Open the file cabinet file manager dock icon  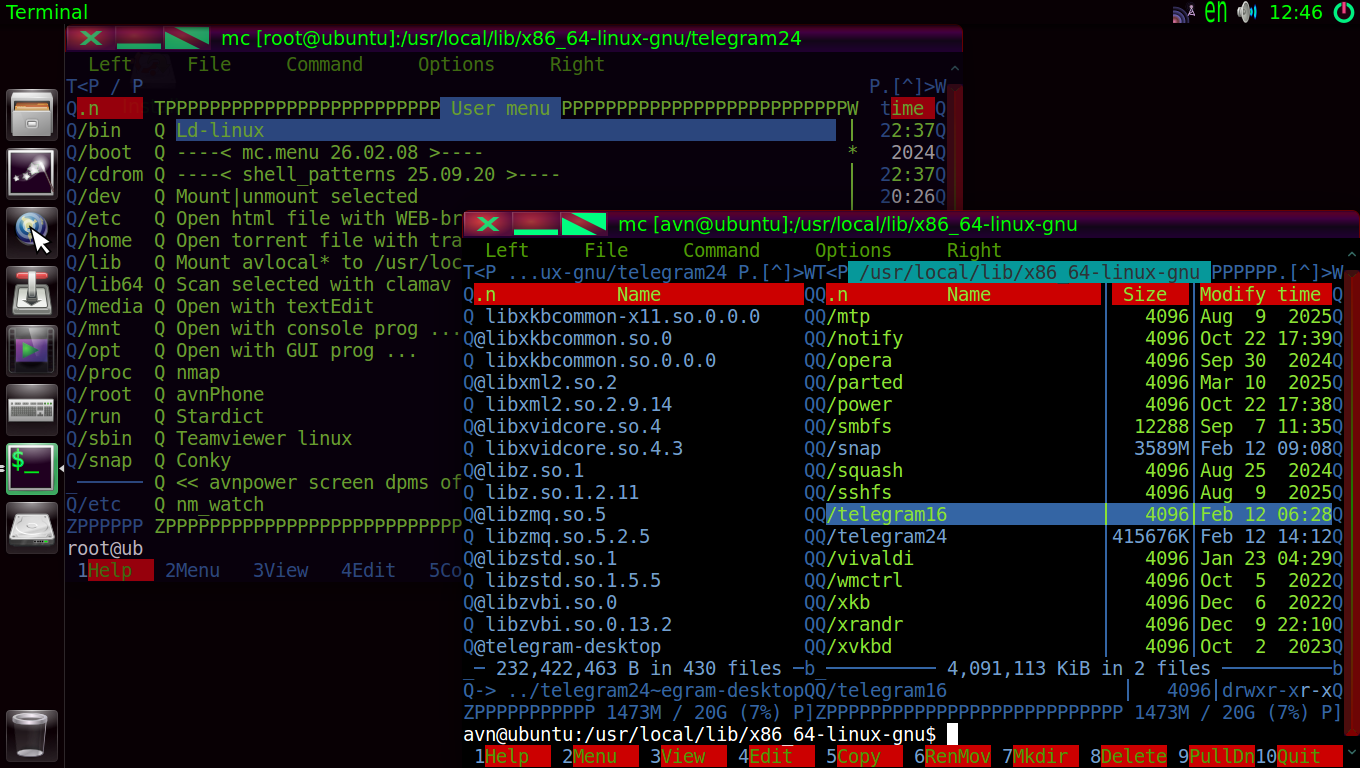coord(32,114)
